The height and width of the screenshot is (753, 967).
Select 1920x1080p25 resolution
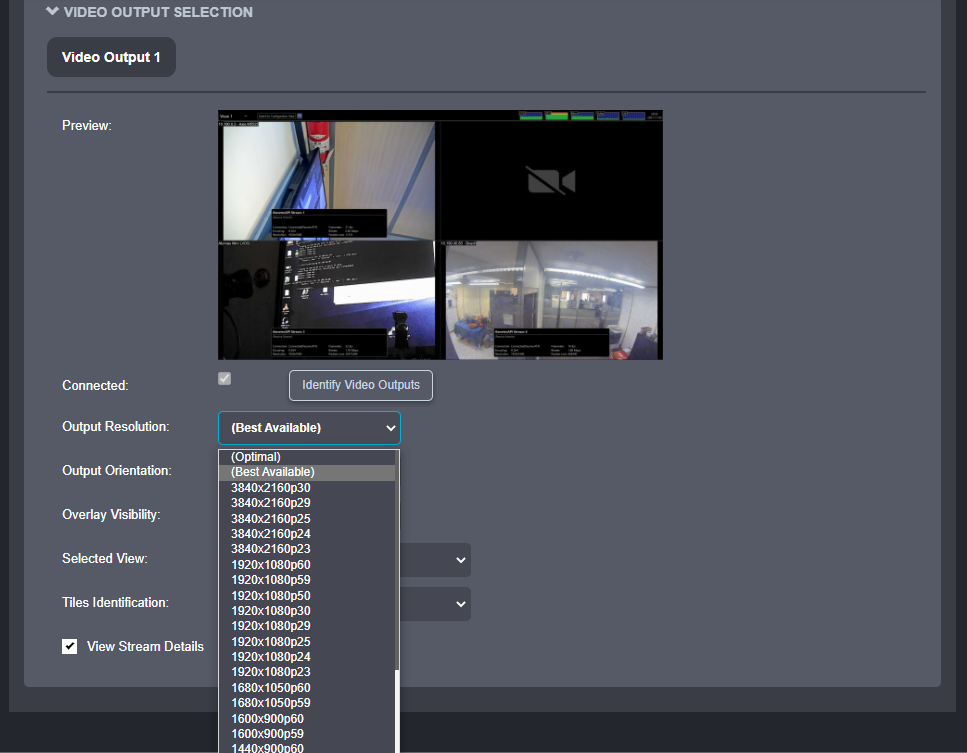tap(307, 641)
